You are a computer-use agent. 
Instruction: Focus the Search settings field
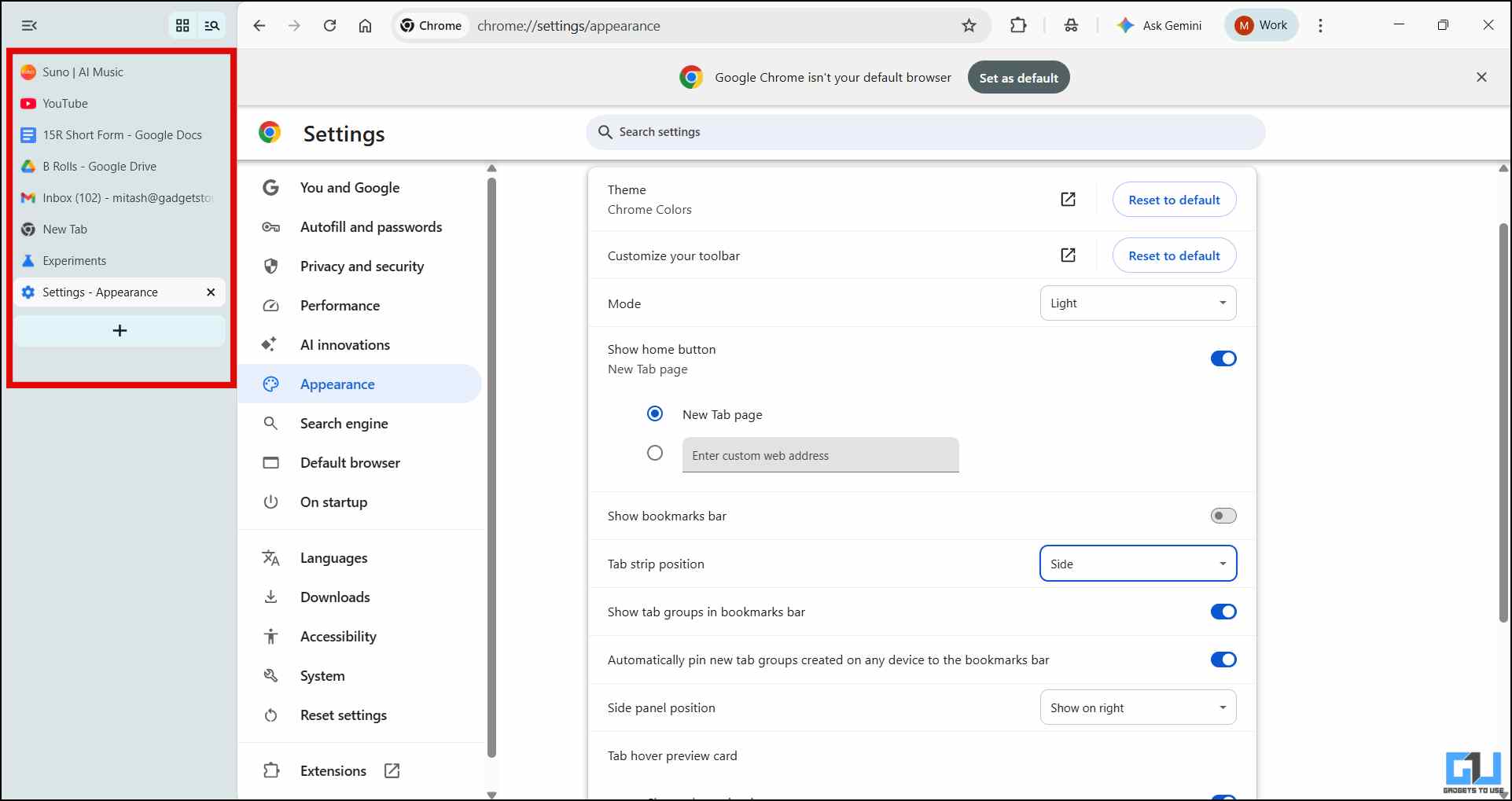[x=925, y=132]
